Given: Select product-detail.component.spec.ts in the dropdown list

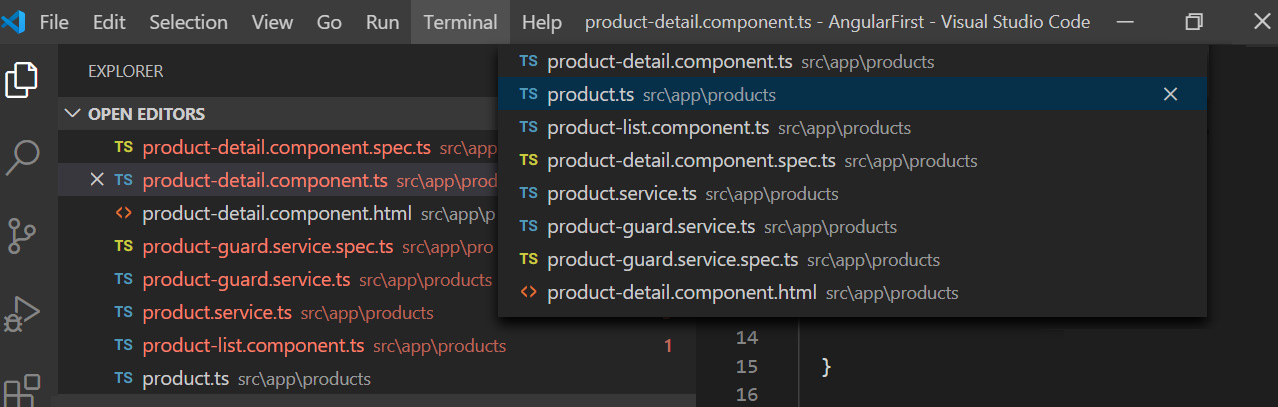Looking at the screenshot, I should coord(852,161).
